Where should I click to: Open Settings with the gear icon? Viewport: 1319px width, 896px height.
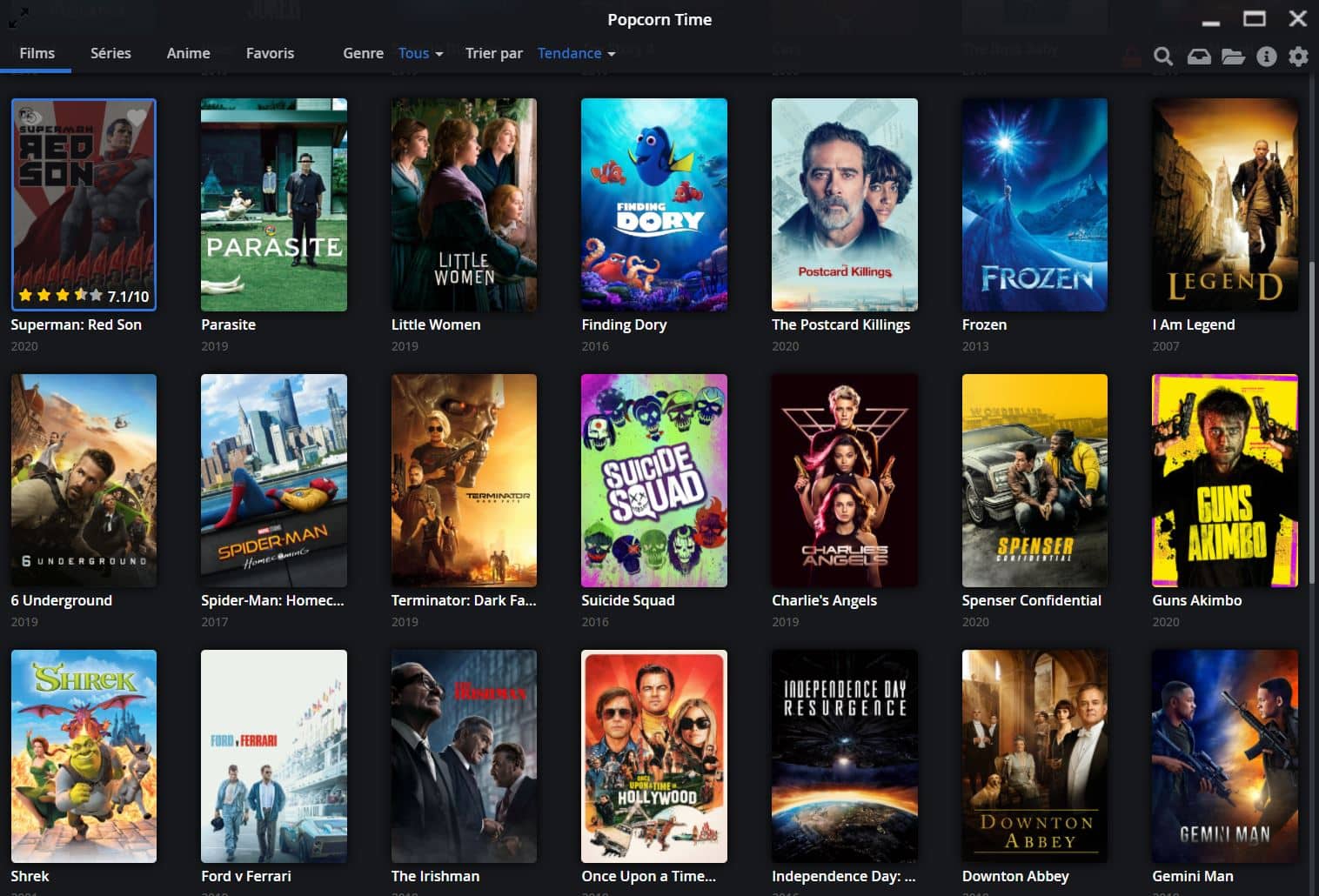1298,57
